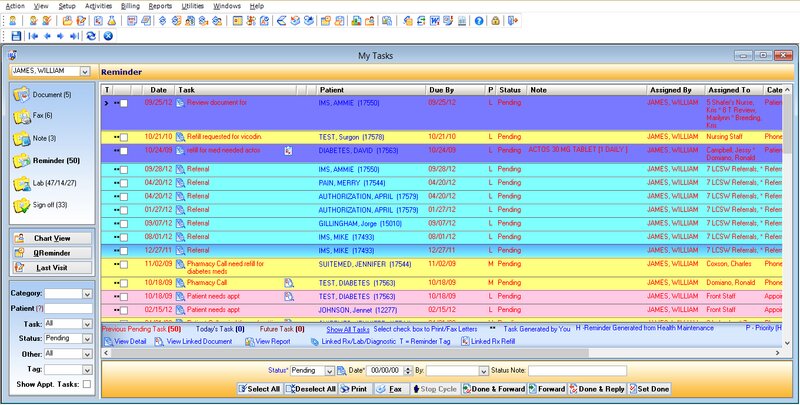The image size is (800, 405).
Task: Expand the JAMES, WILLIAM user dropdown
Action: tap(84, 72)
